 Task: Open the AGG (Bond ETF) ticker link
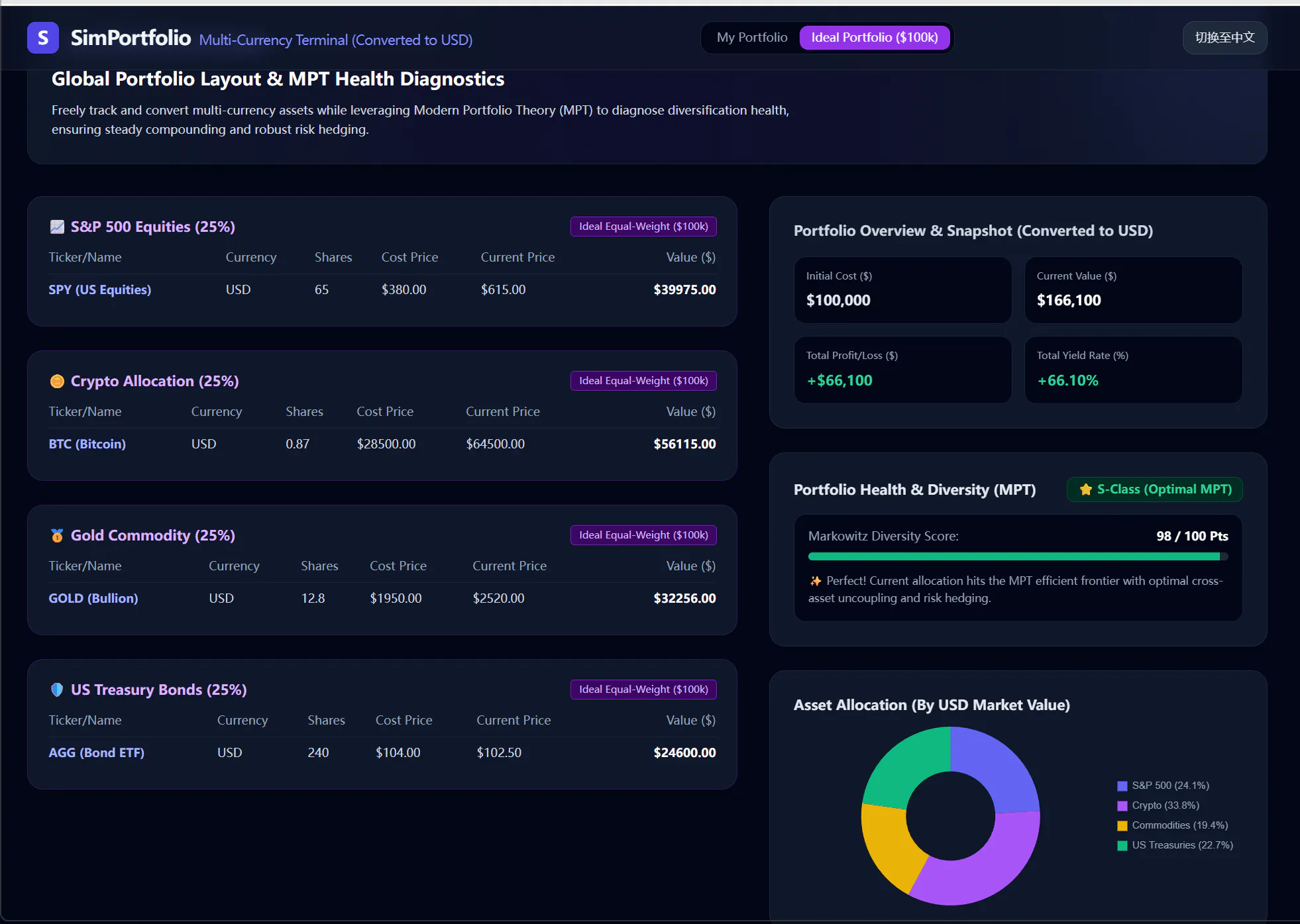pyautogui.click(x=96, y=752)
